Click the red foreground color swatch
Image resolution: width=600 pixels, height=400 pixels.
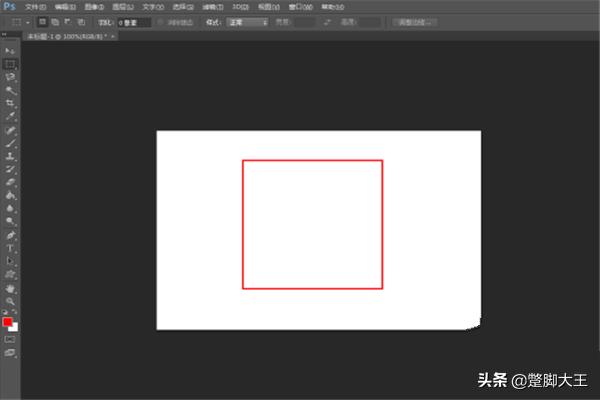coord(7,322)
